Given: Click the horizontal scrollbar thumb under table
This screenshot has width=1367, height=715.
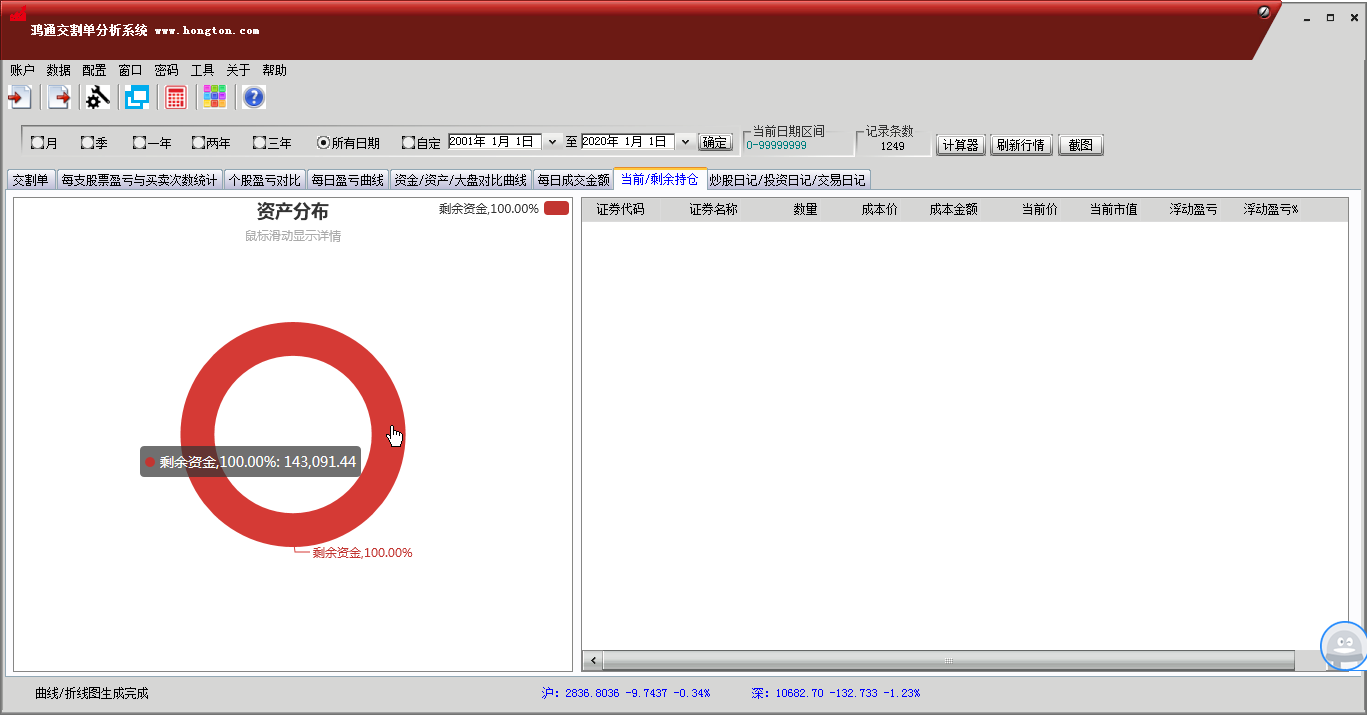Looking at the screenshot, I should [x=949, y=660].
